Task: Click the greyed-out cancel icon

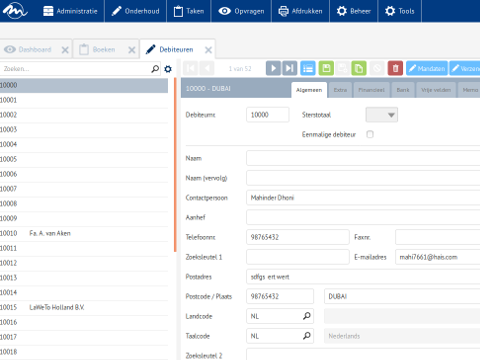Action: [377, 68]
